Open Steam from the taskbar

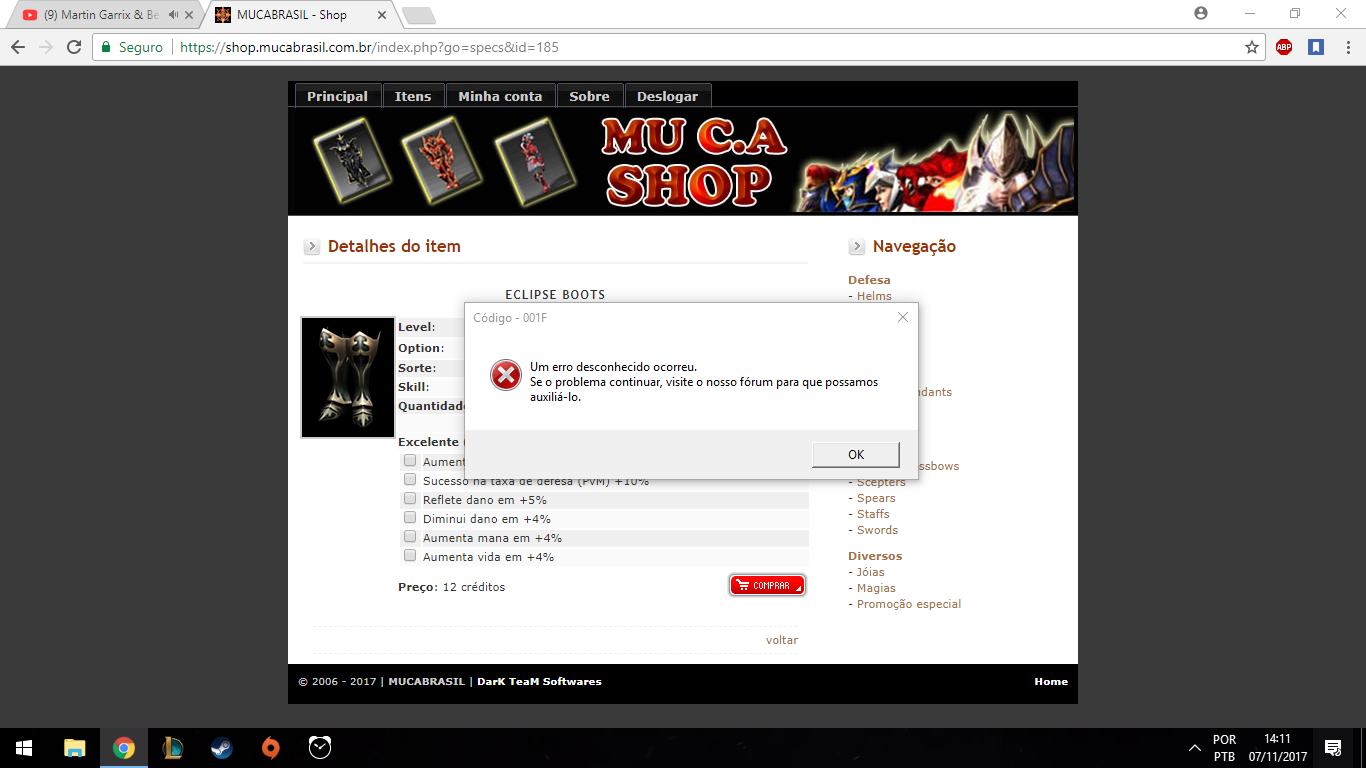(x=221, y=747)
